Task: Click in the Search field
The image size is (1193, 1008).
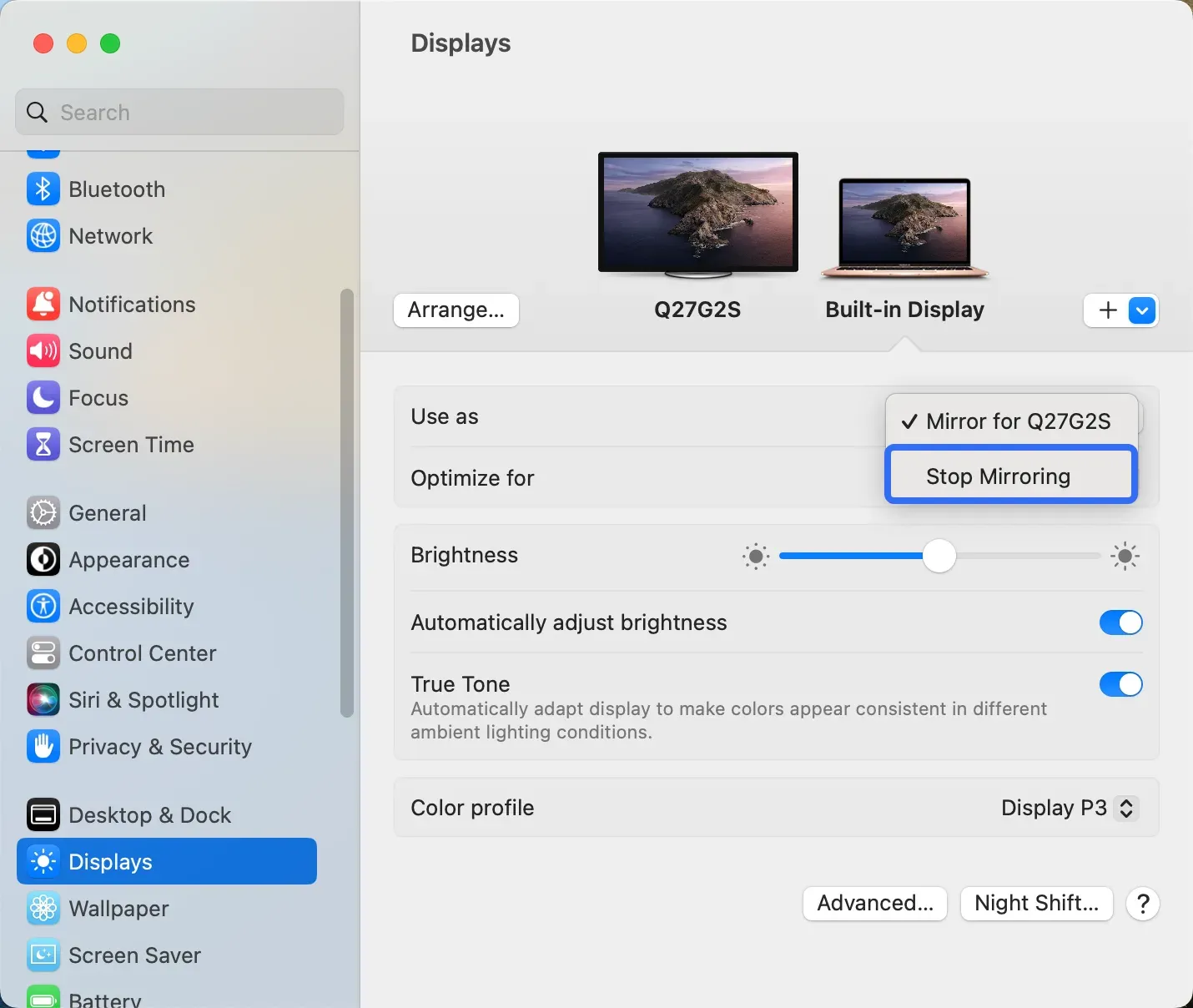Action: [179, 112]
